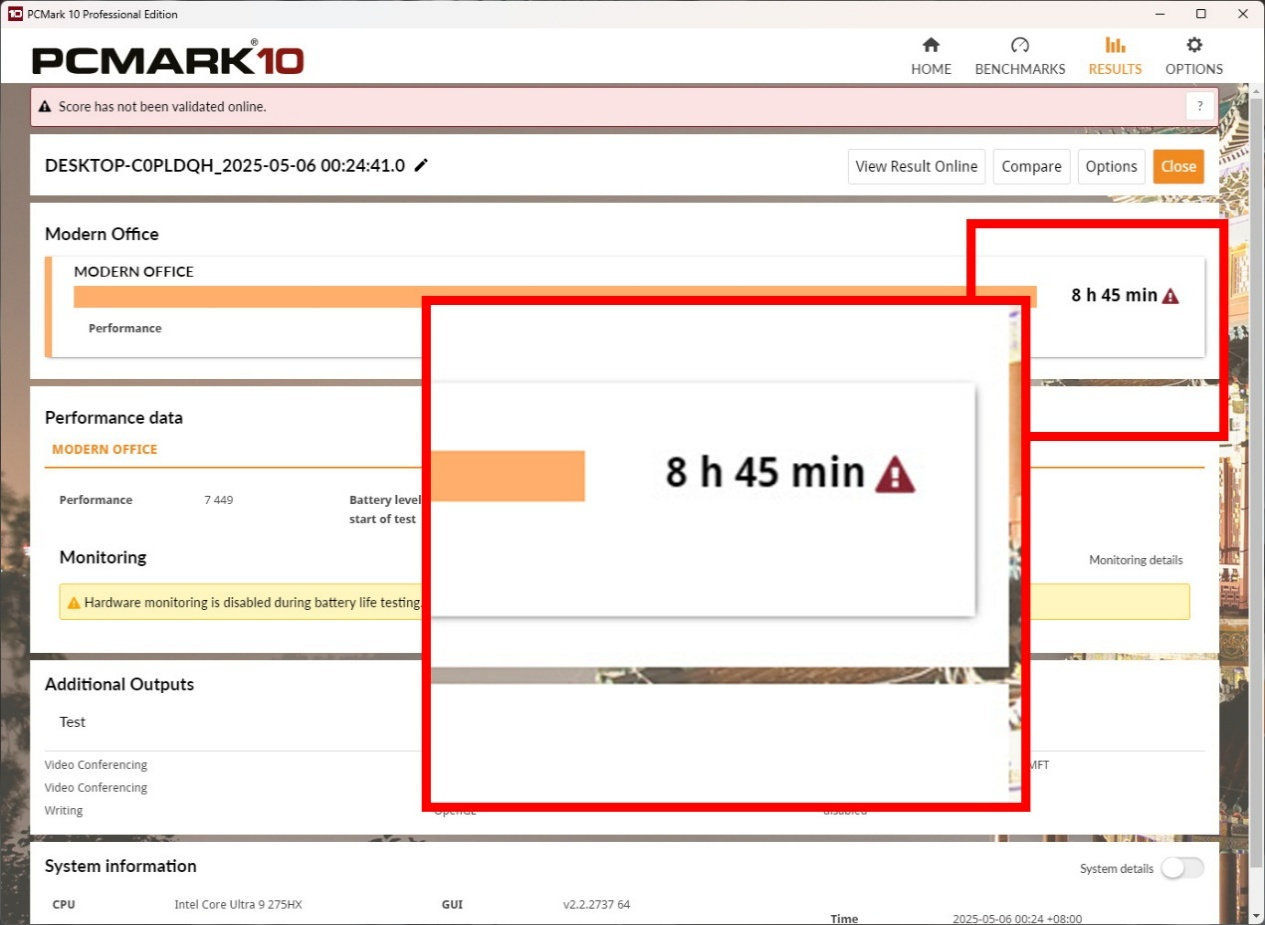1265x925 pixels.
Task: Click the pencil icon to rename result
Action: (421, 165)
